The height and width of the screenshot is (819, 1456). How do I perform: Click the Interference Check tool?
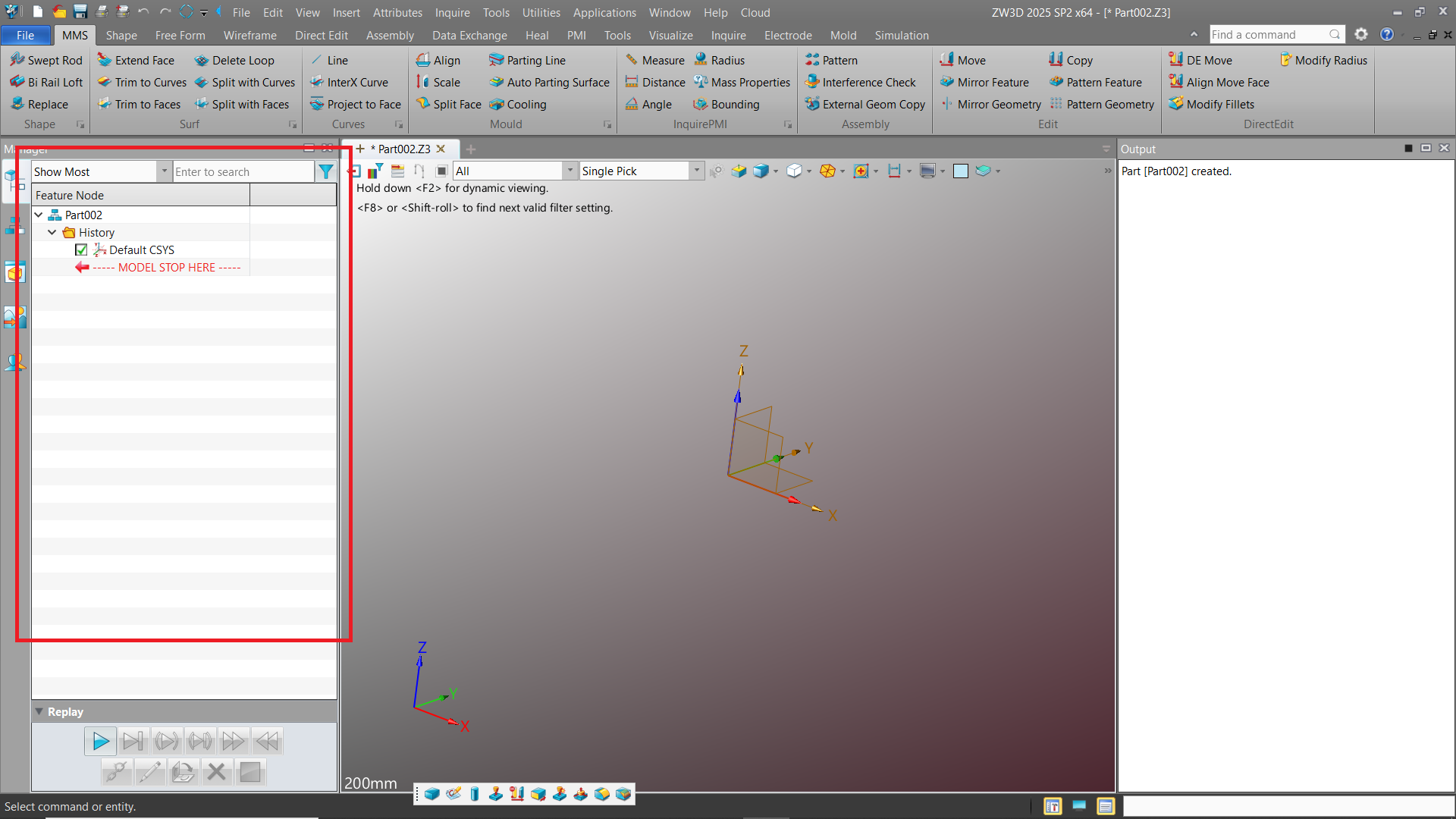coord(861,82)
